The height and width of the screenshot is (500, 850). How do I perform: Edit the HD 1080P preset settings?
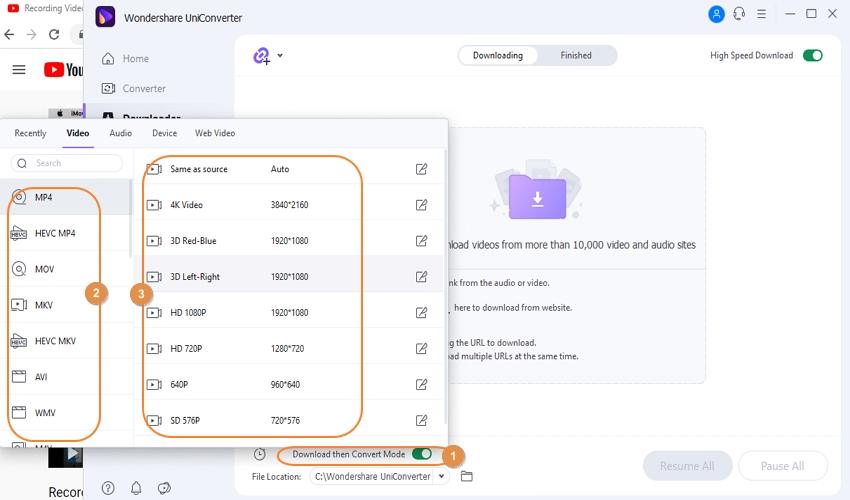coord(422,313)
